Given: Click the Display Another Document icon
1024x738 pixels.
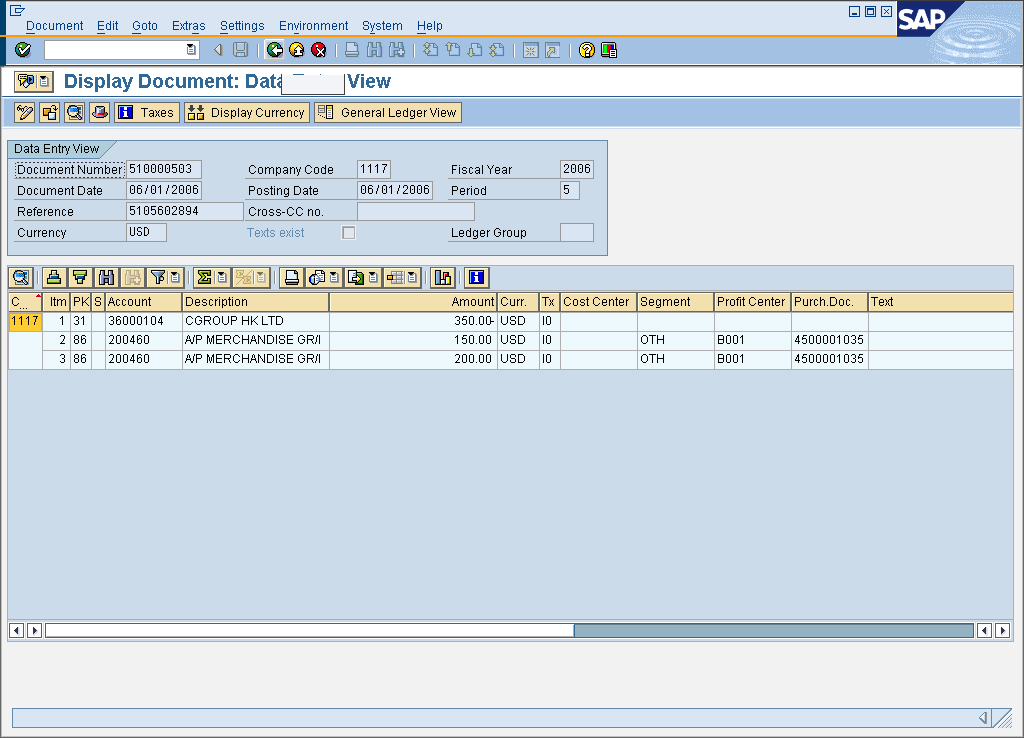Looking at the screenshot, I should point(50,112).
